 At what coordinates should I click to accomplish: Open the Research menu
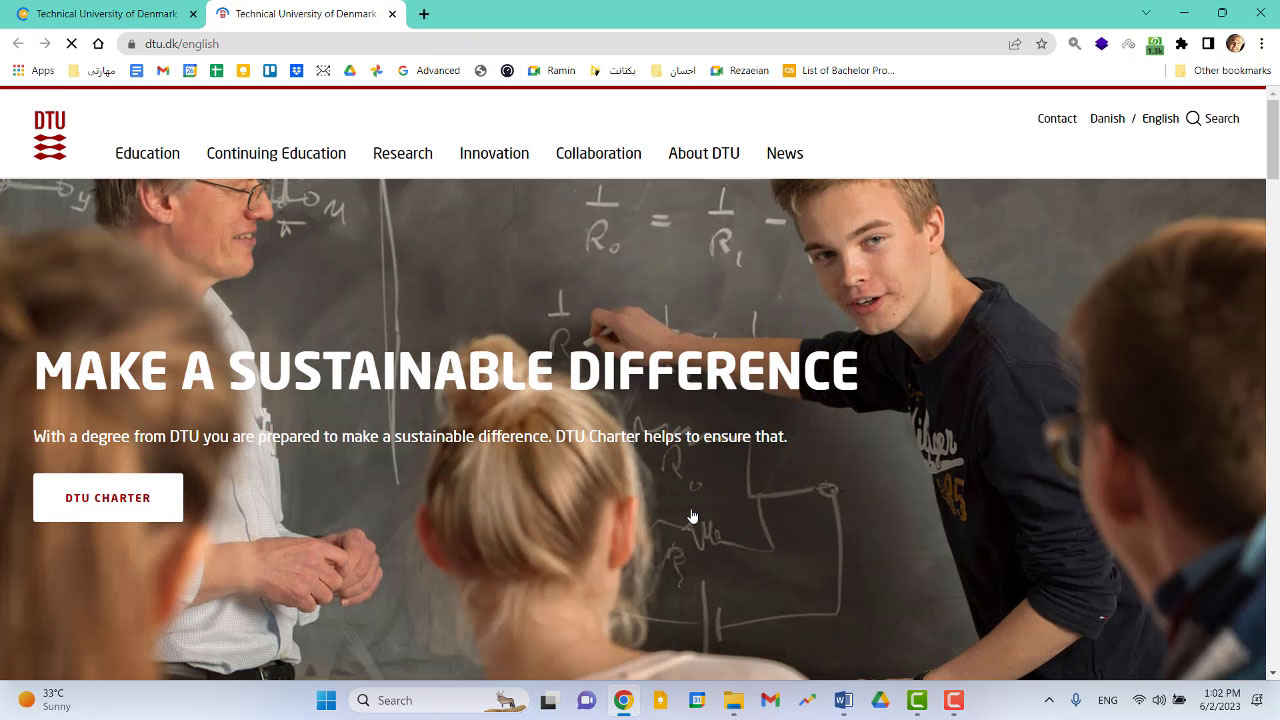pyautogui.click(x=402, y=153)
